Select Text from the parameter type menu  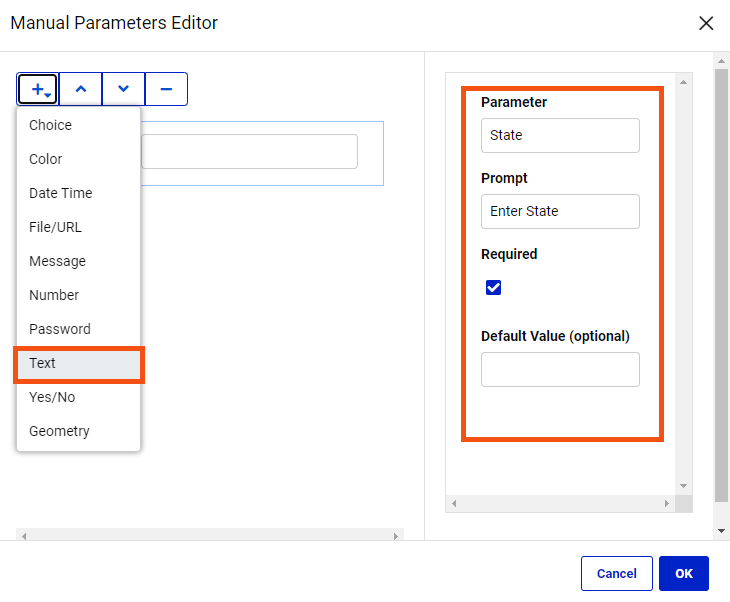pos(78,363)
